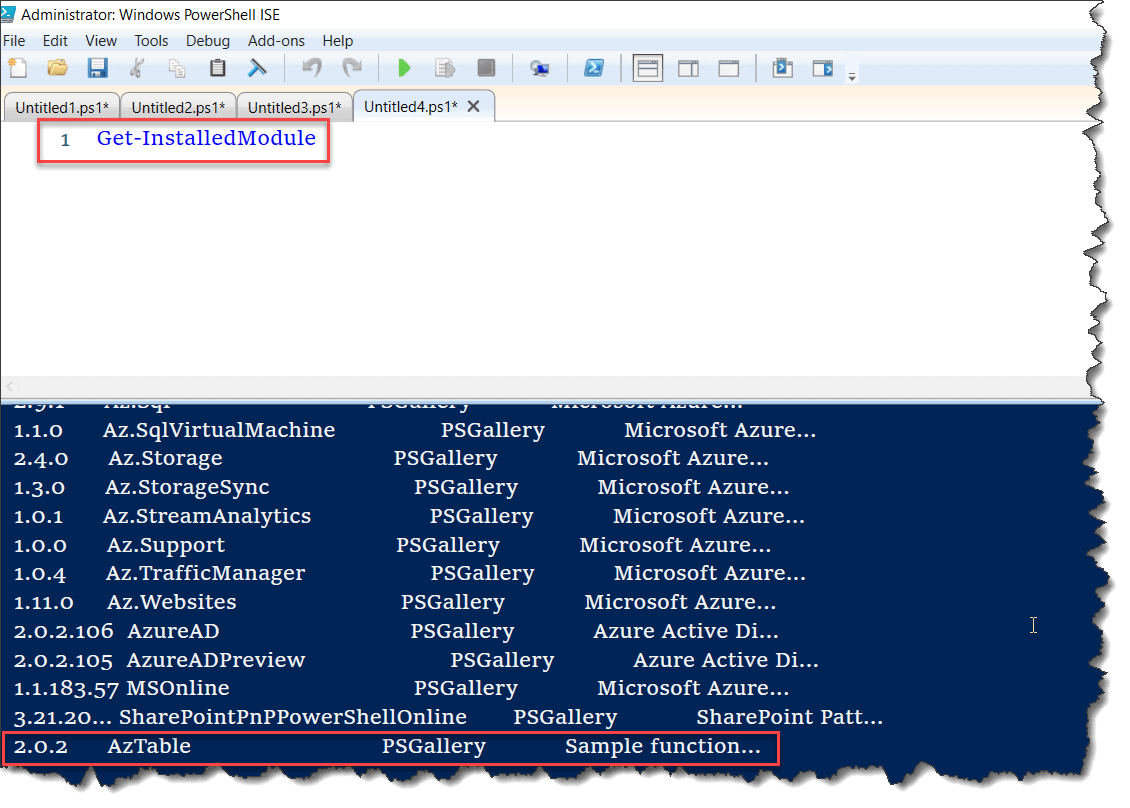Save the current script

click(x=97, y=68)
